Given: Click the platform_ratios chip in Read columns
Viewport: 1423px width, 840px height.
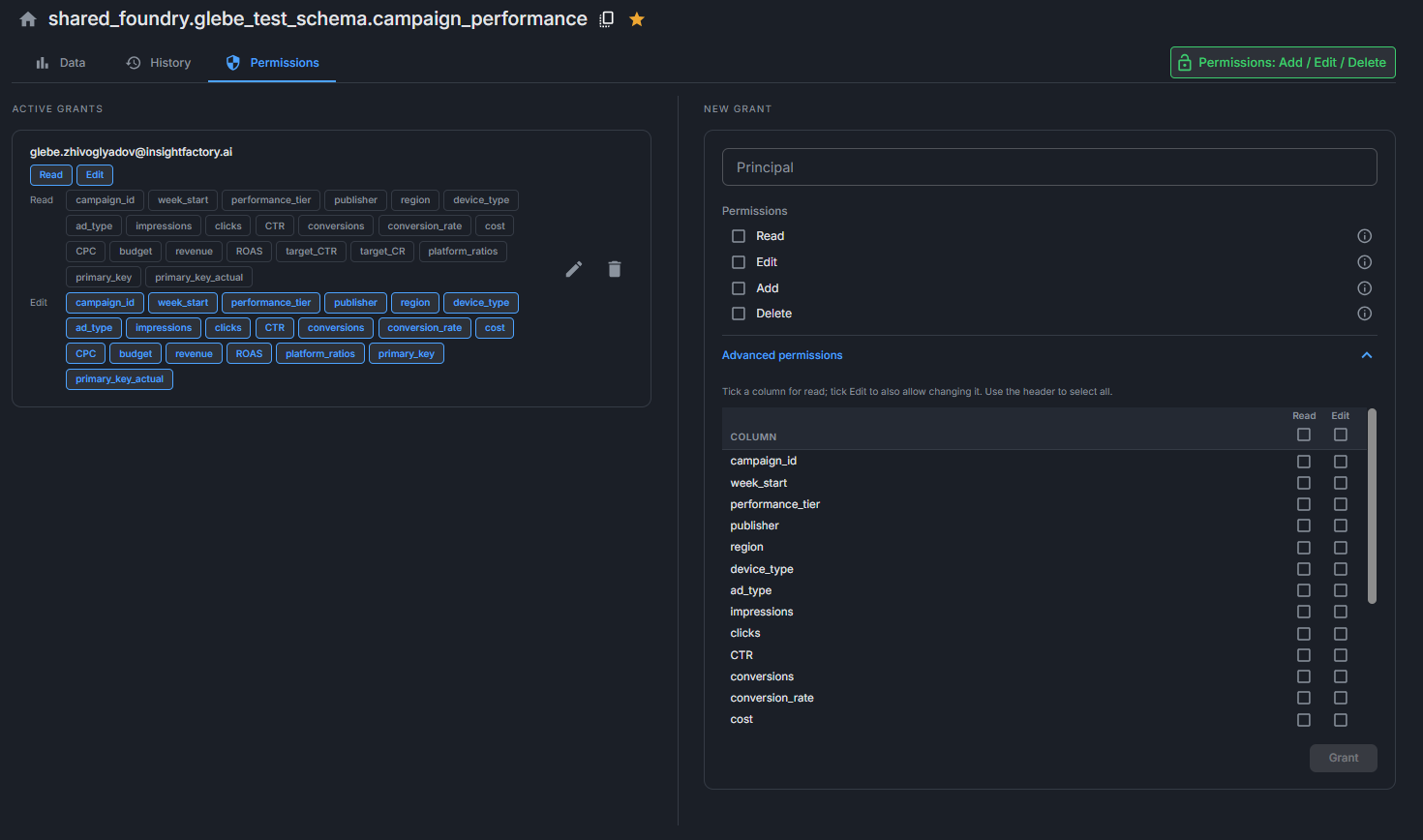Looking at the screenshot, I should point(463,252).
